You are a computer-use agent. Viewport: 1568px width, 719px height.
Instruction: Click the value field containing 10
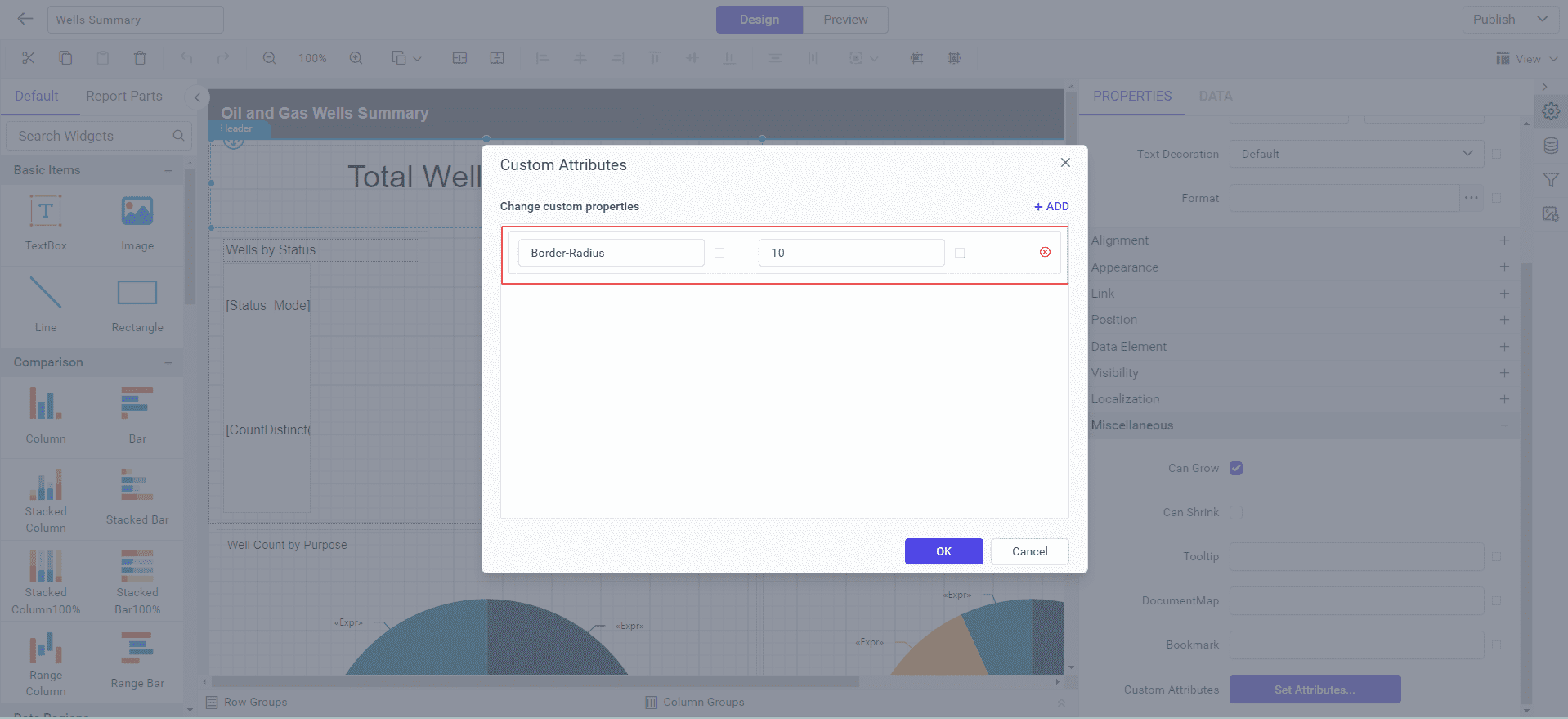tap(851, 253)
